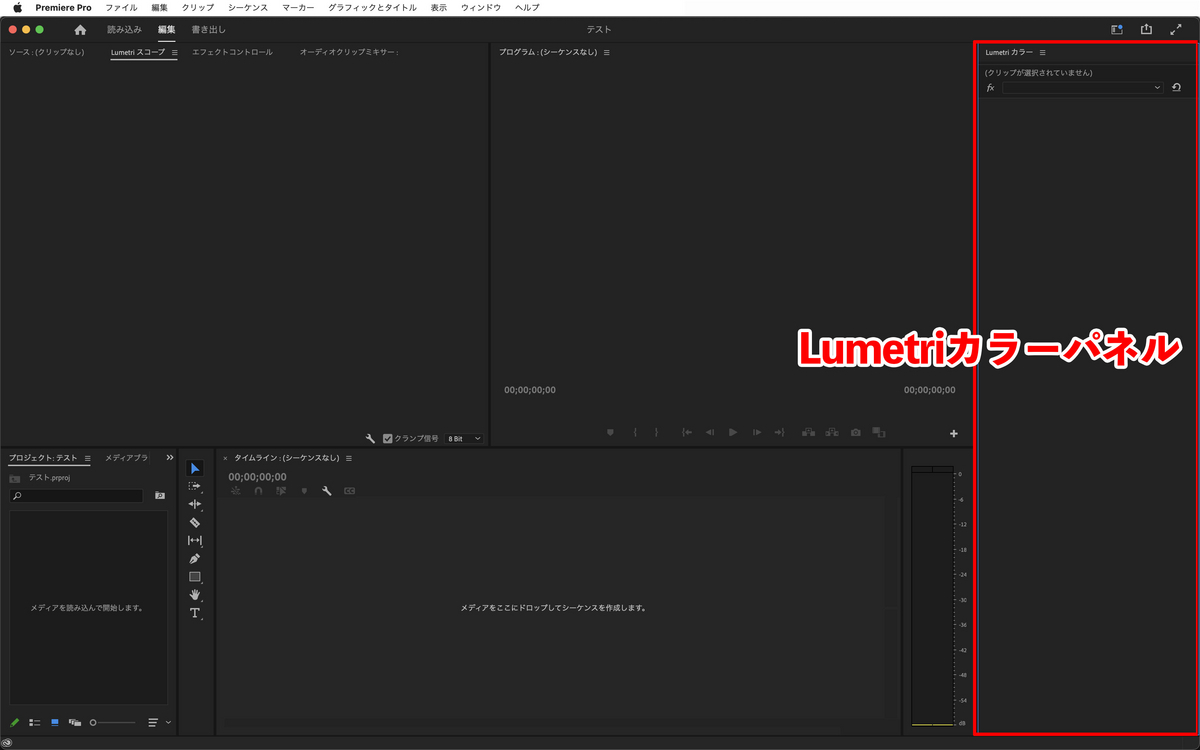Open the Lumetri Scopes wrench settings
The image size is (1200, 750).
370,438
